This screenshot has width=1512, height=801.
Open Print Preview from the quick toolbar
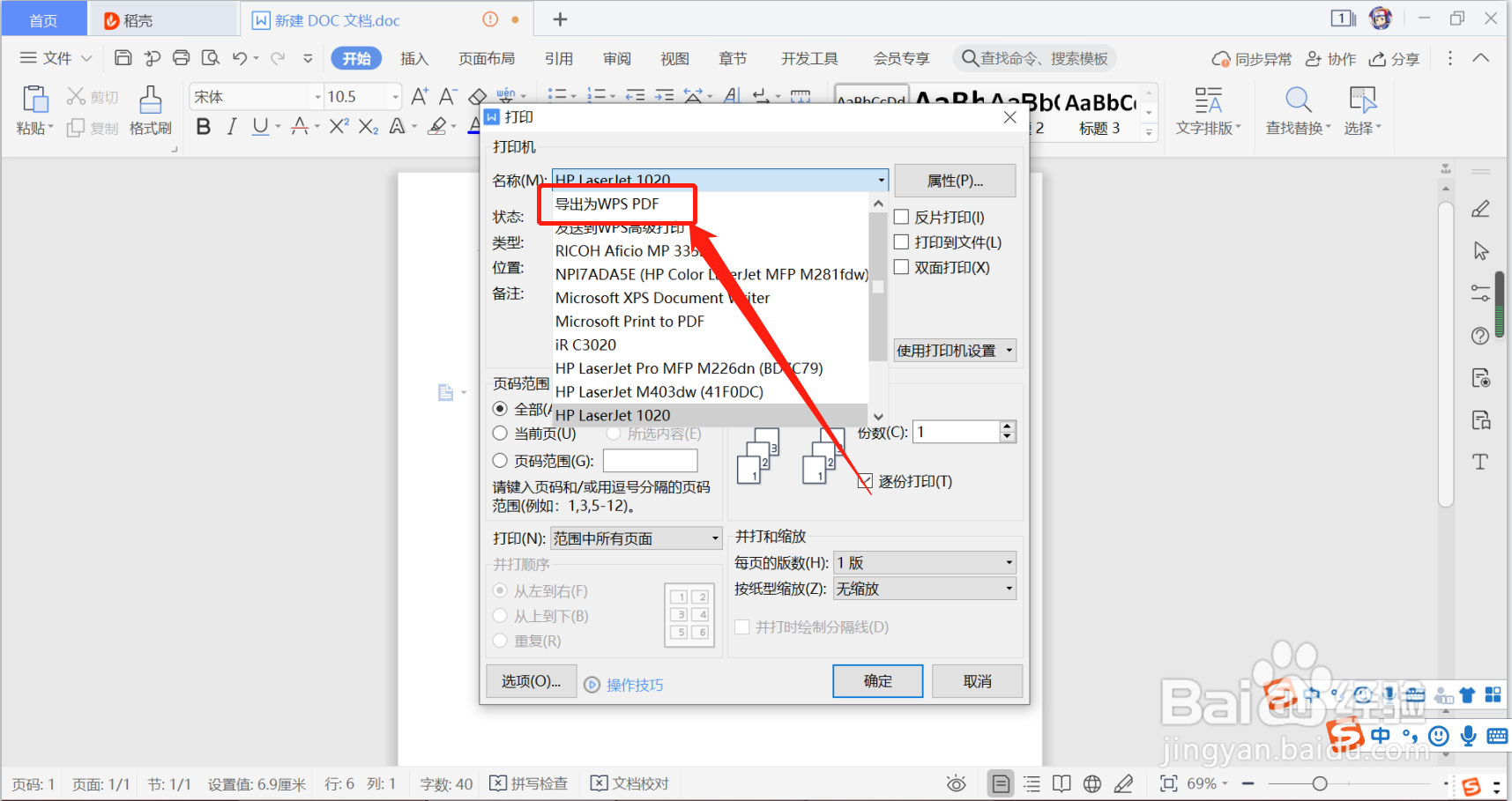click(x=210, y=58)
